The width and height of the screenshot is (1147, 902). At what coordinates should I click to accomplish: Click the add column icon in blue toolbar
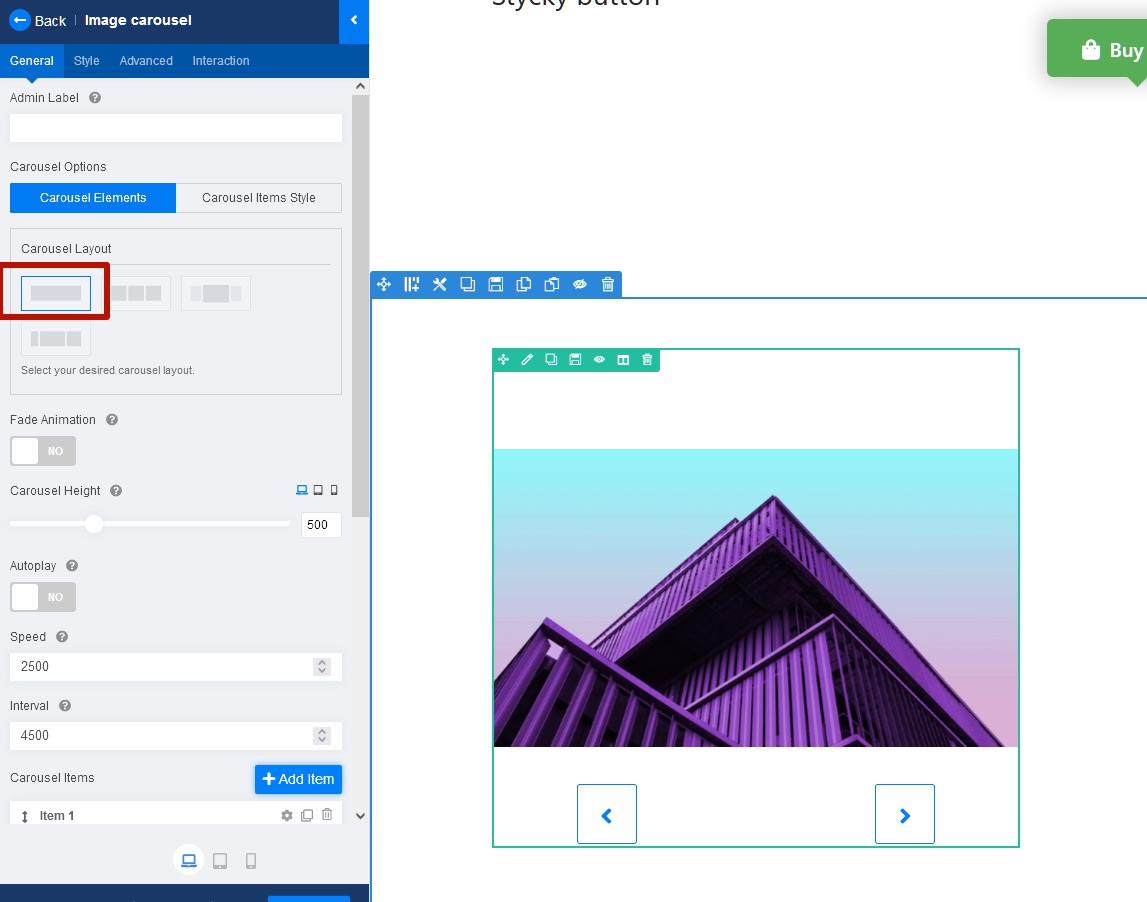tap(411, 285)
